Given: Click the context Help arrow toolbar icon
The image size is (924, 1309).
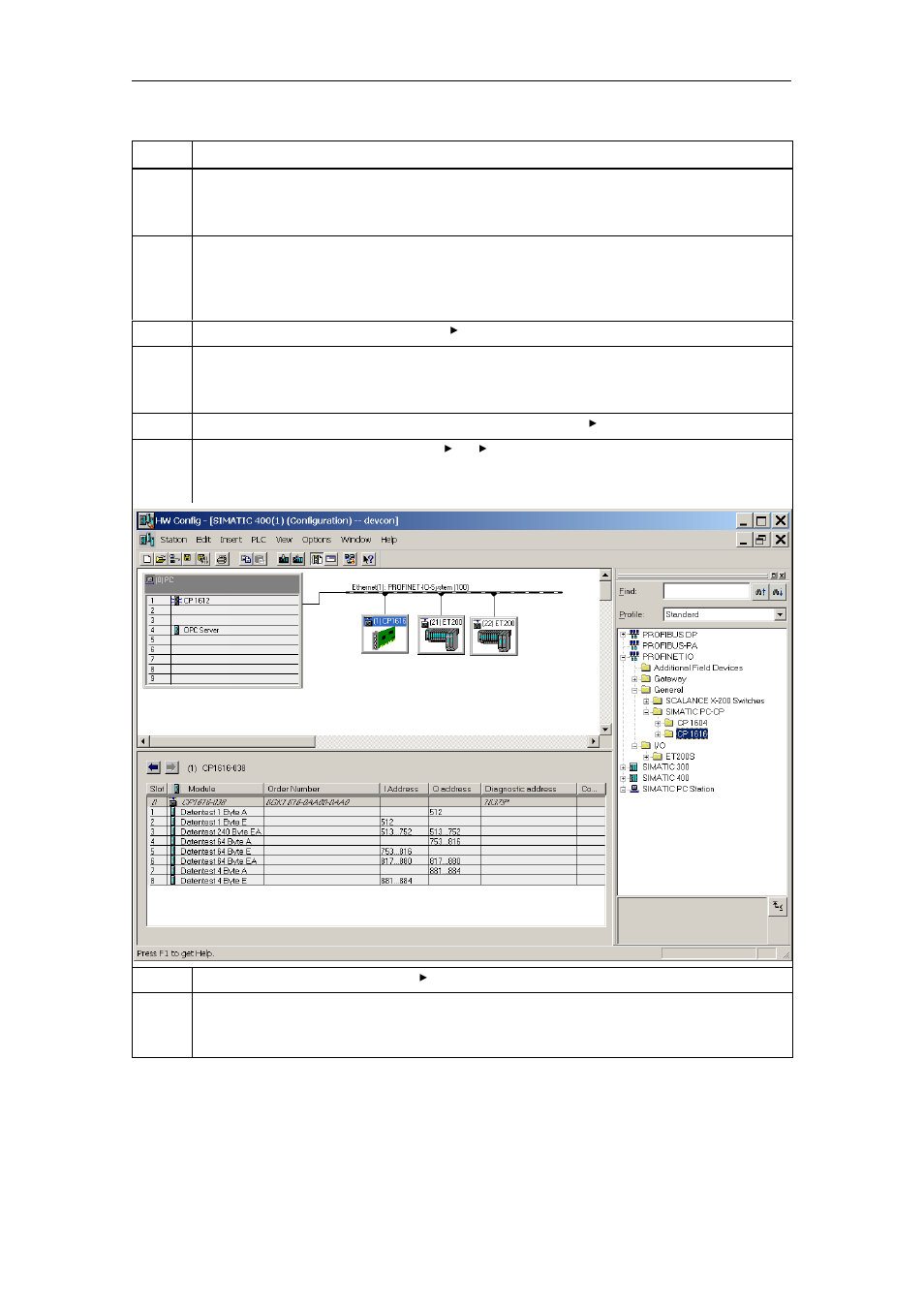Looking at the screenshot, I should click(x=369, y=559).
